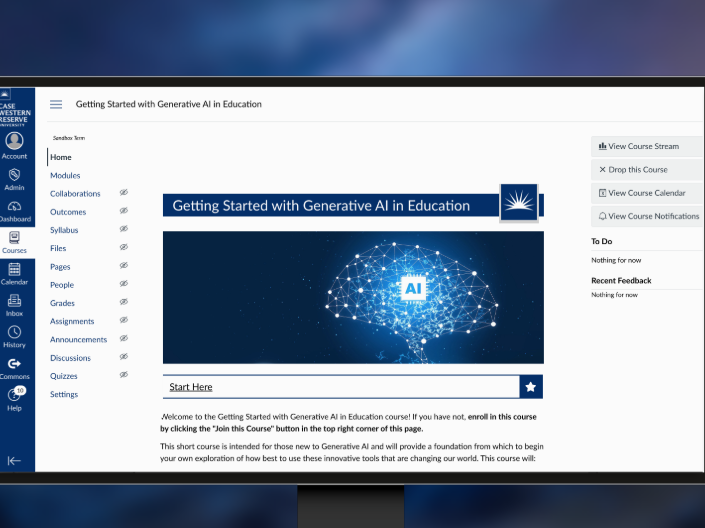Image resolution: width=705 pixels, height=528 pixels.
Task: Click hidden eye icon beside Grades
Action: (124, 302)
